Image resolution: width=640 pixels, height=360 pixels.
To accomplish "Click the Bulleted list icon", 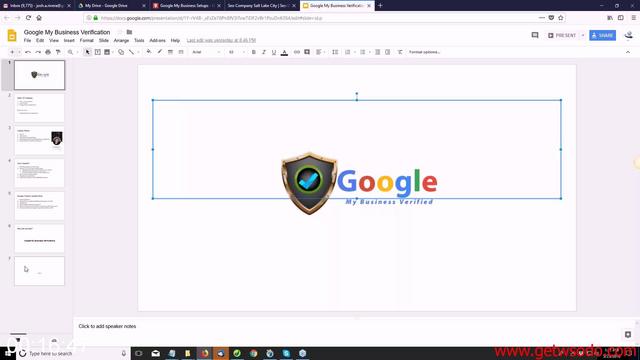I will 362,52.
